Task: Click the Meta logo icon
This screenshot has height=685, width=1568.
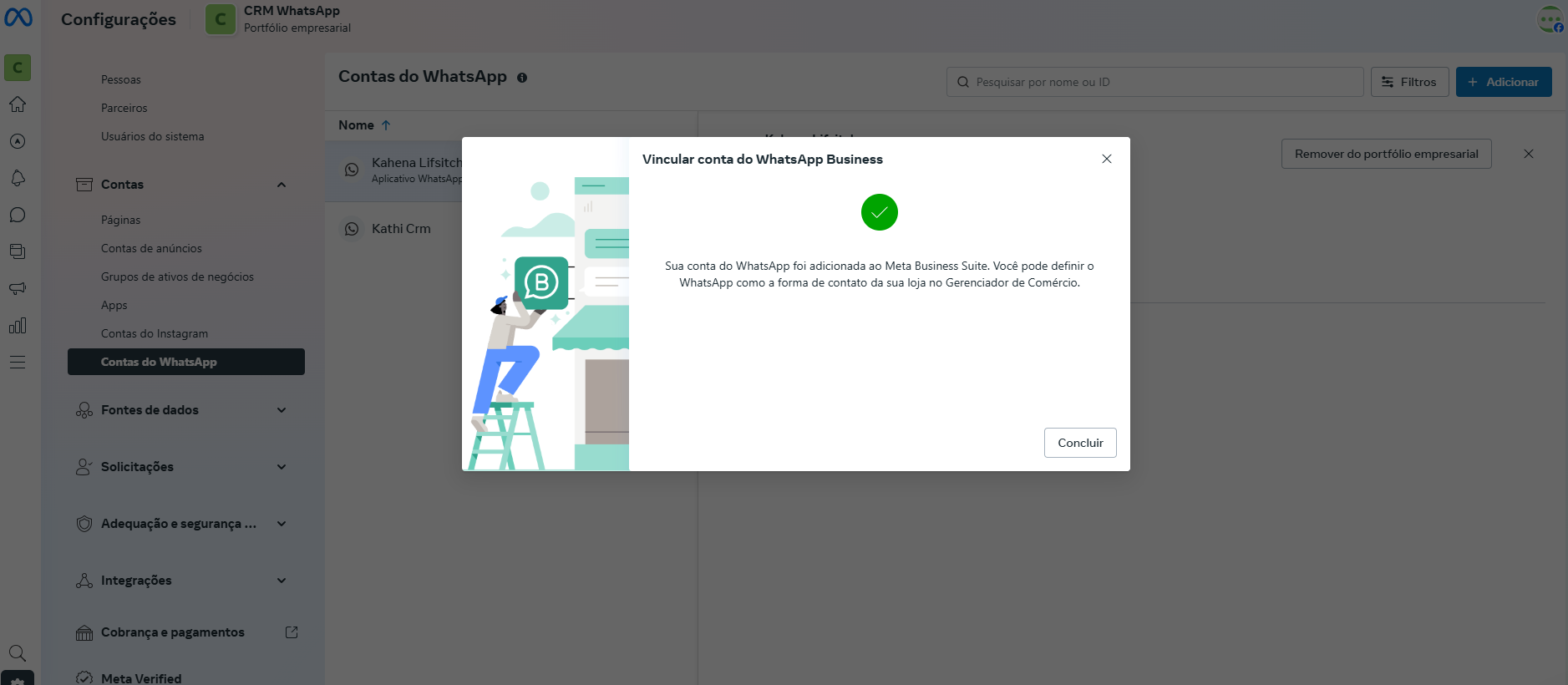Action: 18,18
